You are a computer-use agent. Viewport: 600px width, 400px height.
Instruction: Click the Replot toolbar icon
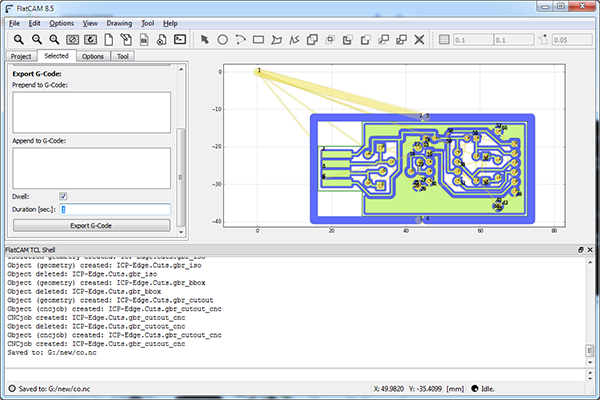tap(90, 39)
